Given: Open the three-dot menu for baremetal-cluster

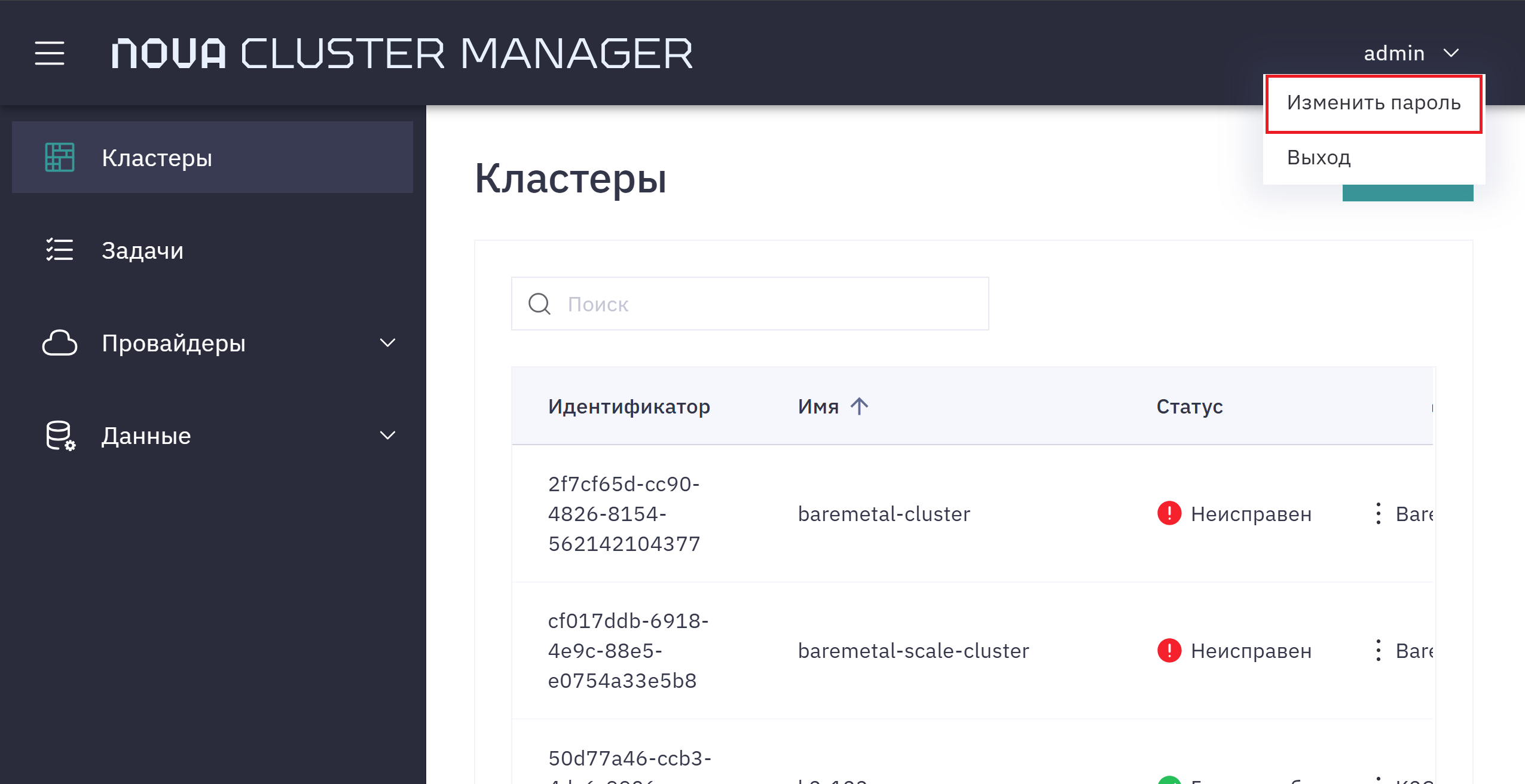Looking at the screenshot, I should 1378,513.
